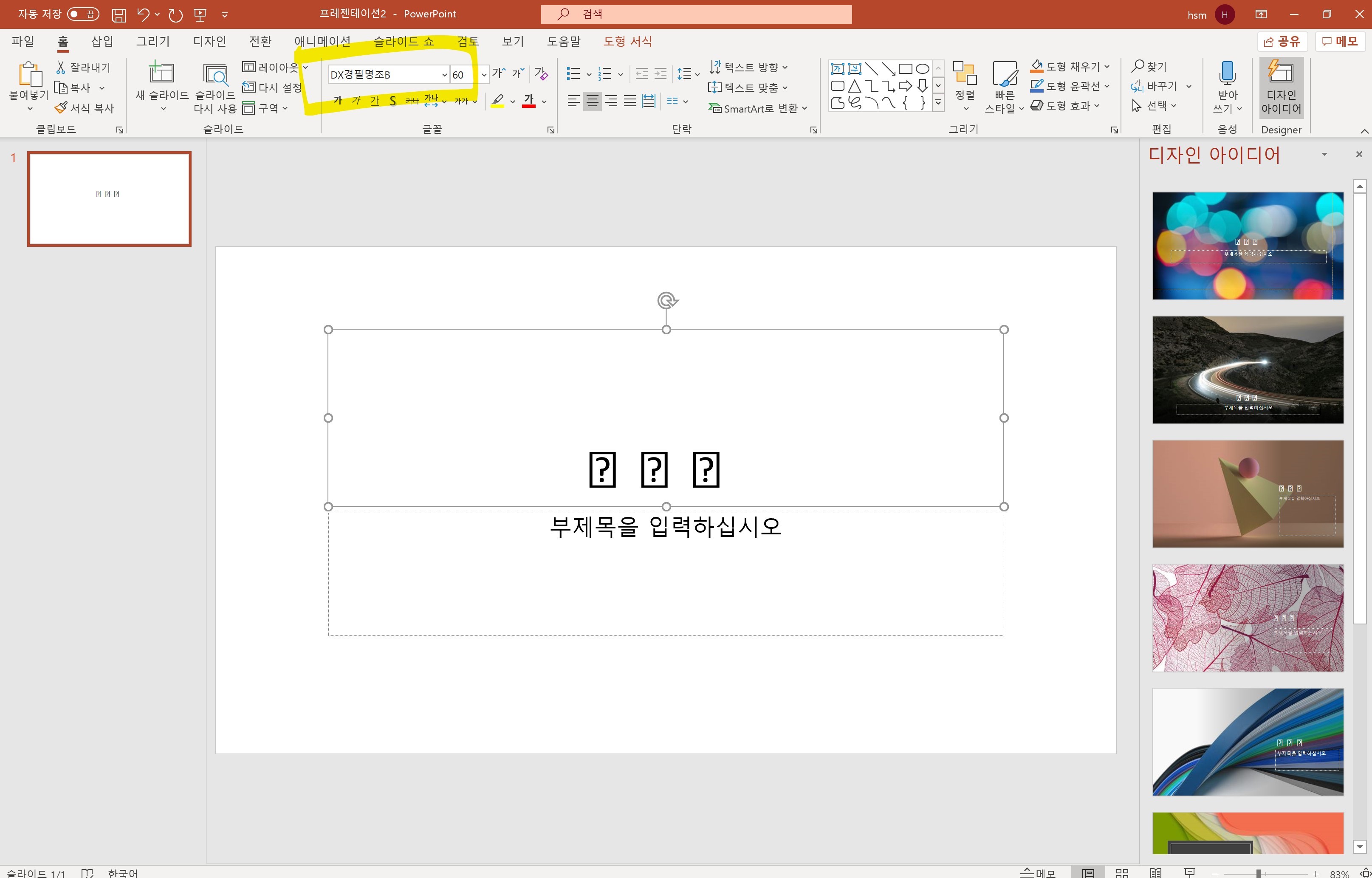The width and height of the screenshot is (1372, 878).
Task: Redo the last action
Action: (x=175, y=15)
